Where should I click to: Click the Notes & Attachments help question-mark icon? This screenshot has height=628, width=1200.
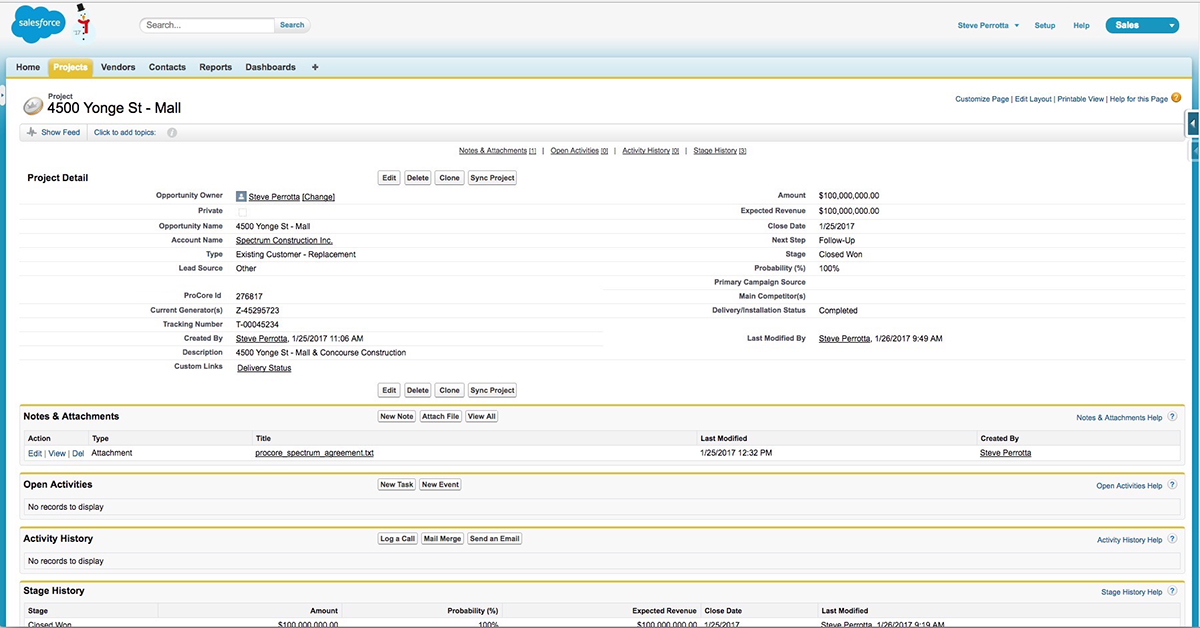pos(1172,417)
